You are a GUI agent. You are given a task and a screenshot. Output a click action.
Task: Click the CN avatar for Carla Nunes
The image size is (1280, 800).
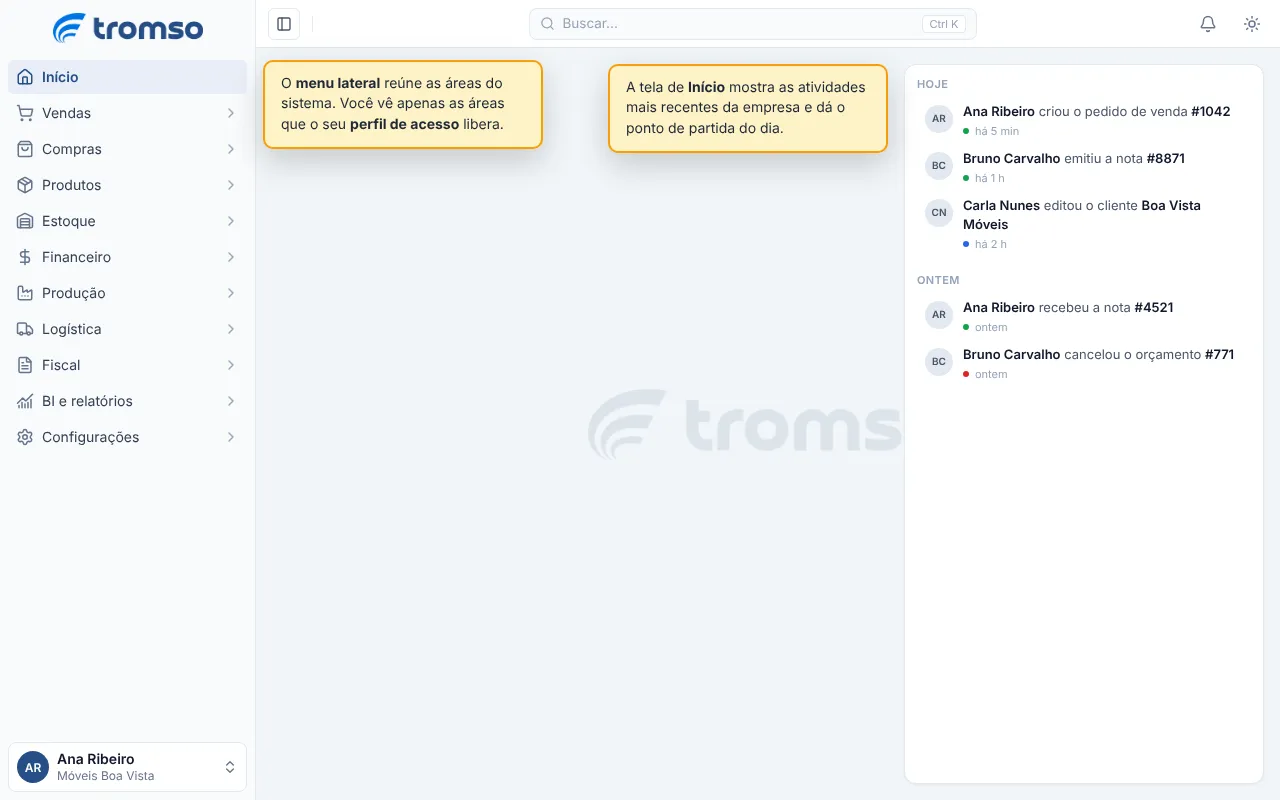[939, 212]
